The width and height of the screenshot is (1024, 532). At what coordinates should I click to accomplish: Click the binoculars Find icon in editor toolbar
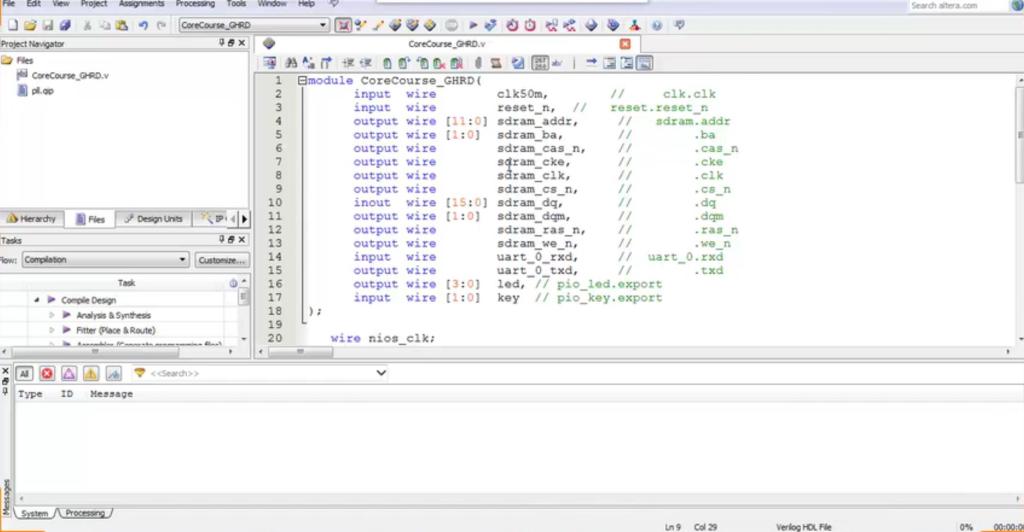(292, 63)
